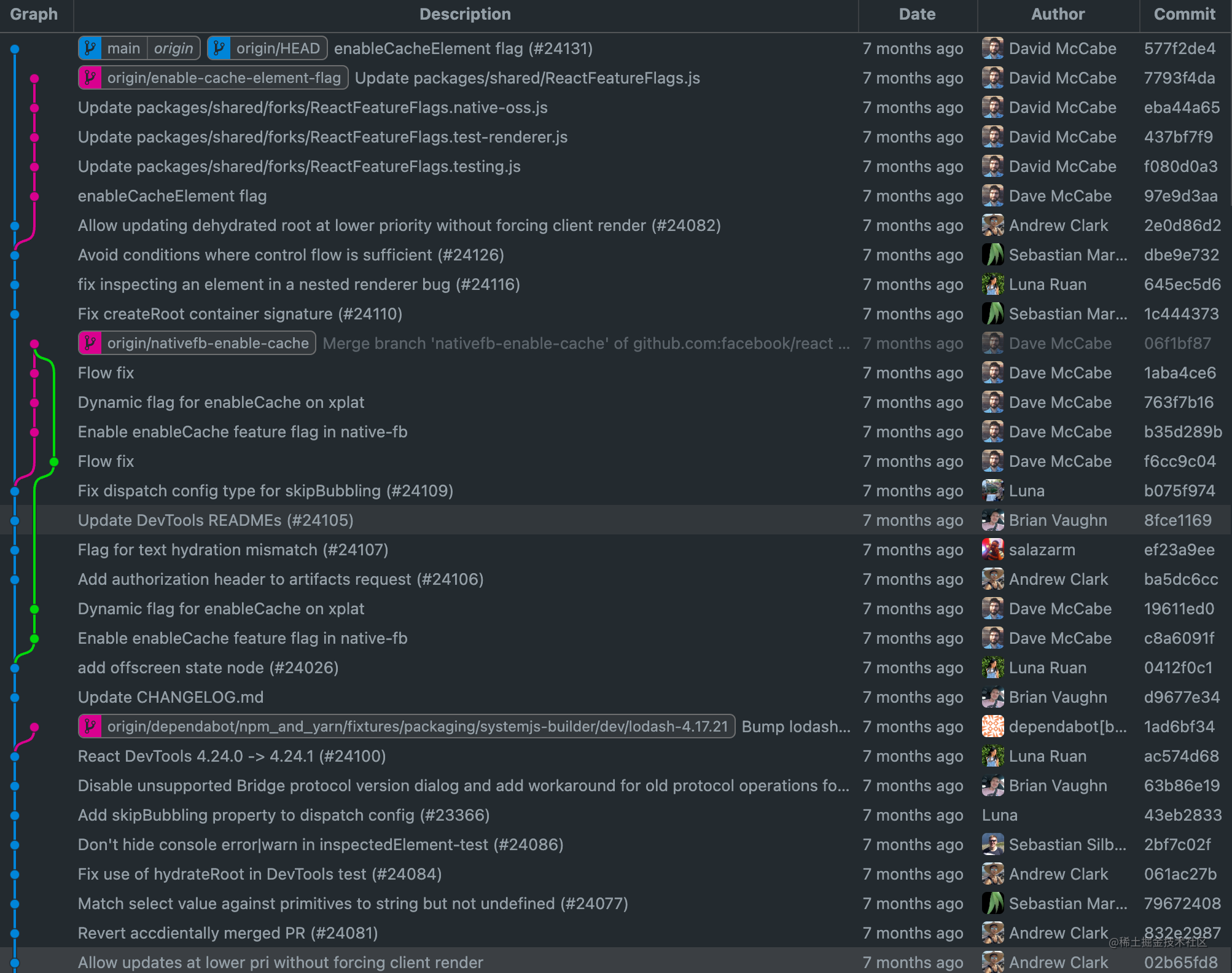The height and width of the screenshot is (973, 1232).
Task: Click pink graph node for commit 1ad6bf34
Action: pyautogui.click(x=34, y=727)
